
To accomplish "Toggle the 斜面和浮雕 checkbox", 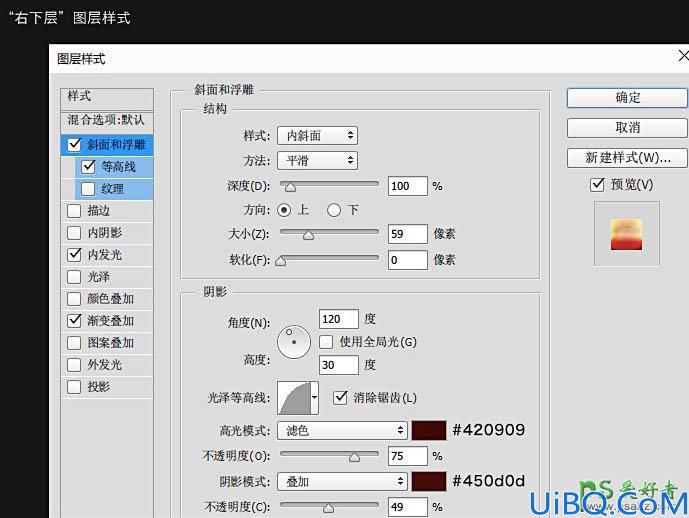I will (x=74, y=145).
